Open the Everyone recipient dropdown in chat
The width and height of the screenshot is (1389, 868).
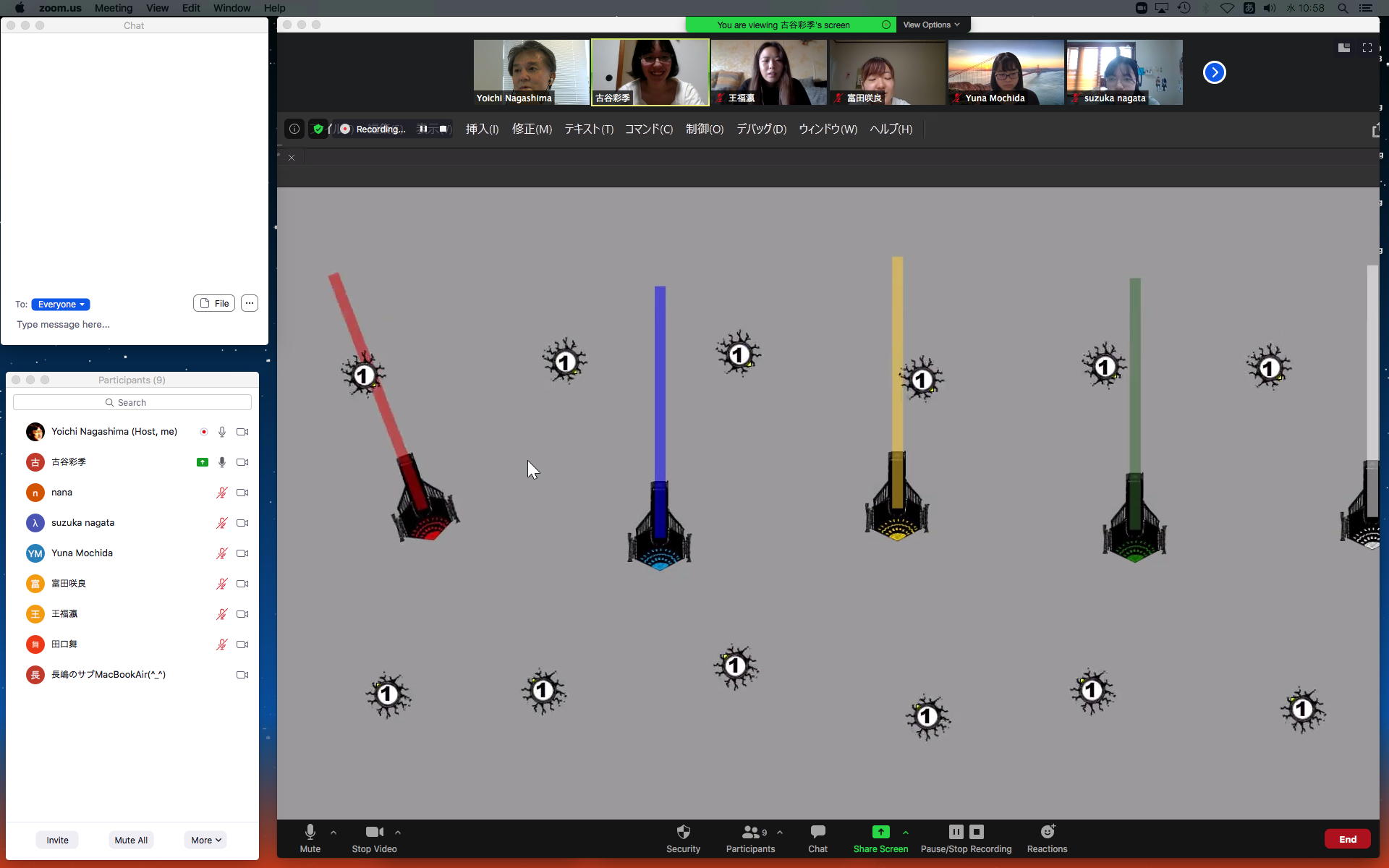click(x=61, y=305)
